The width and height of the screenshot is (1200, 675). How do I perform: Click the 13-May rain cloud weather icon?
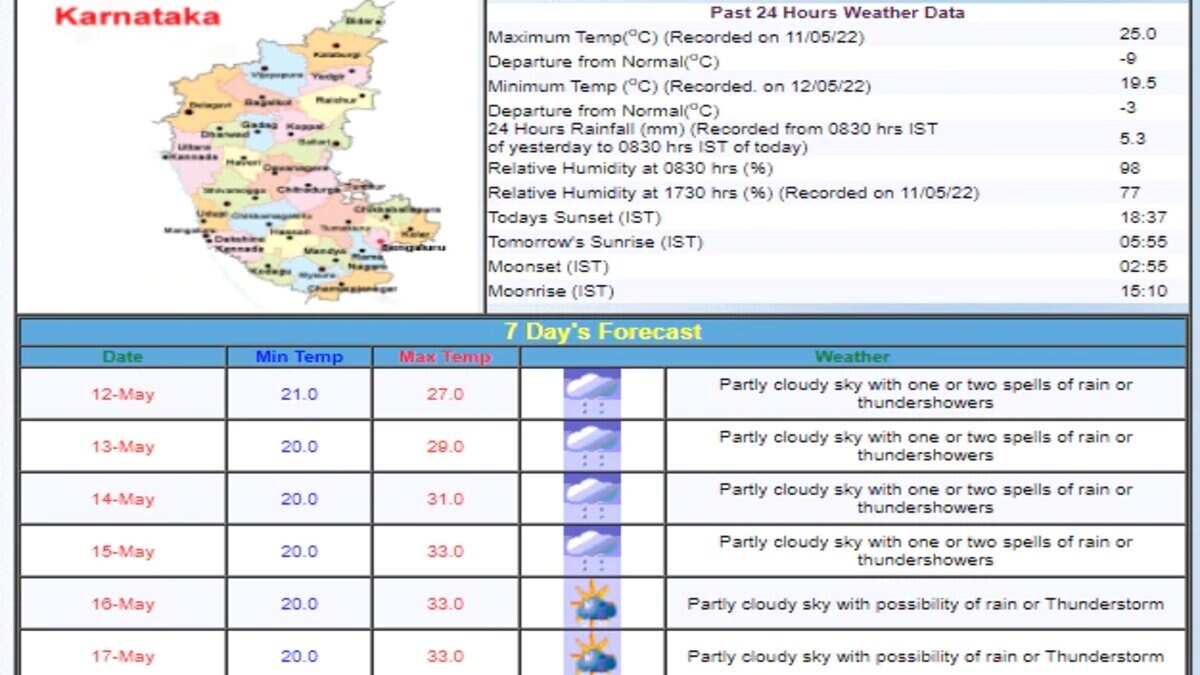pos(592,446)
